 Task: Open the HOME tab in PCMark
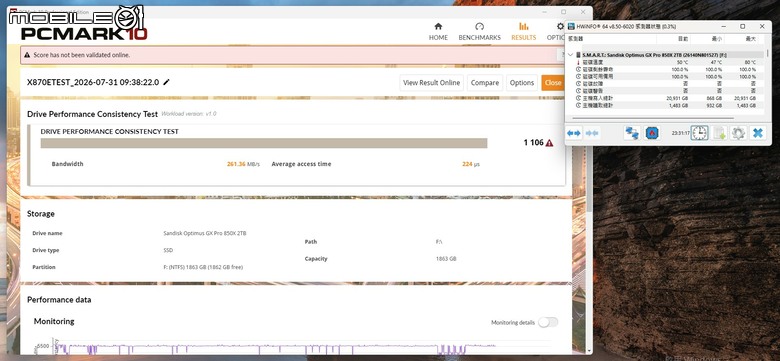tap(438, 32)
